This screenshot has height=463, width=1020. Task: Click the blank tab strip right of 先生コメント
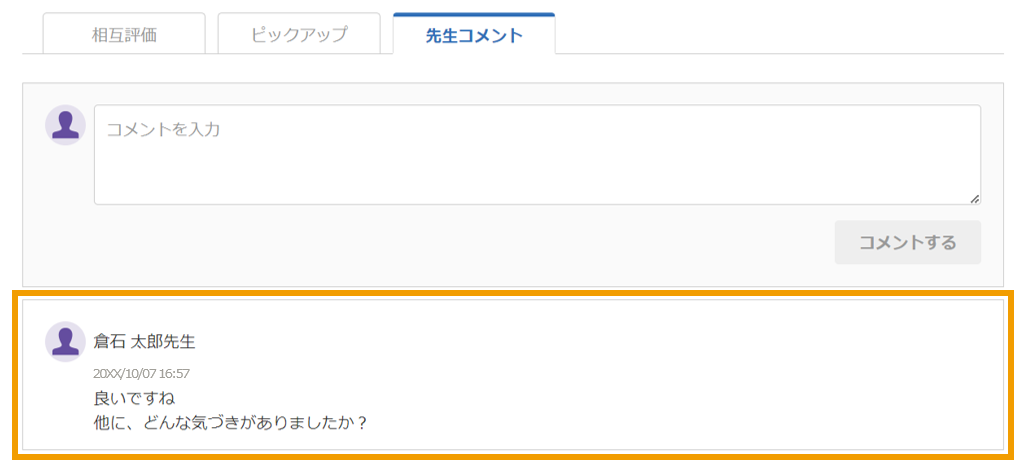[781, 33]
